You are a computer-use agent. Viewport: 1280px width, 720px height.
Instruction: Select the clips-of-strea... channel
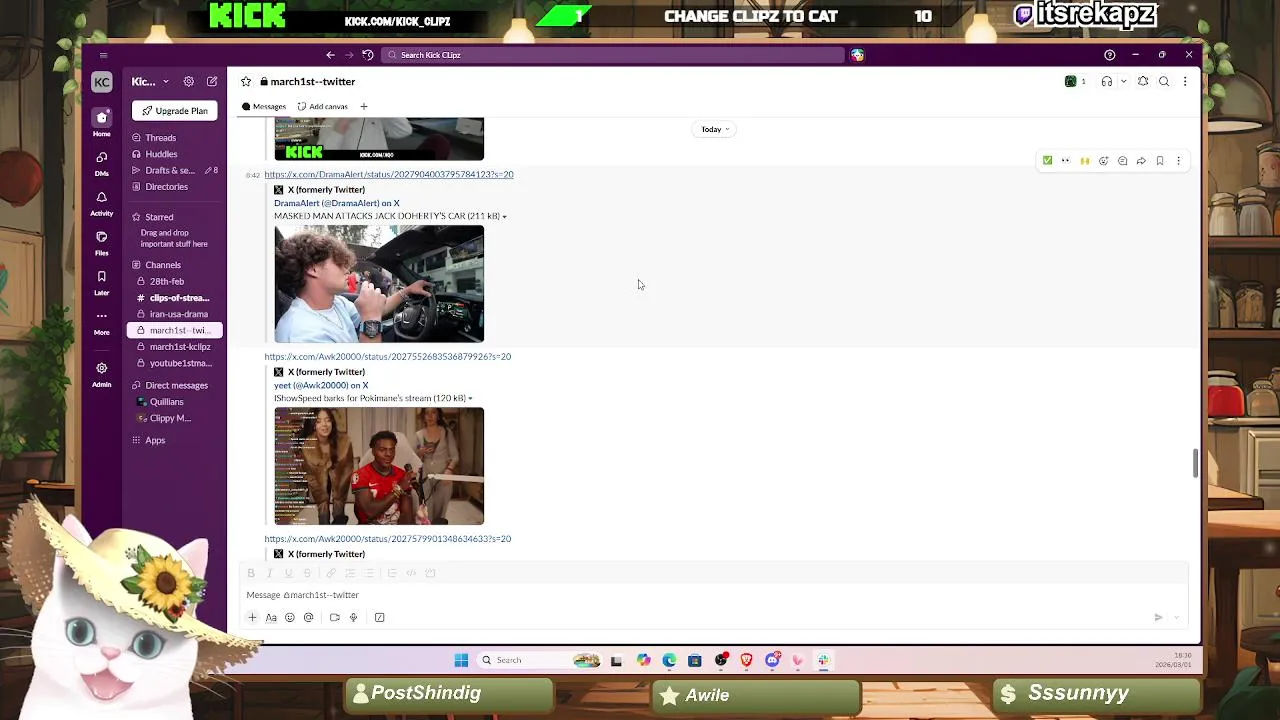[175, 298]
